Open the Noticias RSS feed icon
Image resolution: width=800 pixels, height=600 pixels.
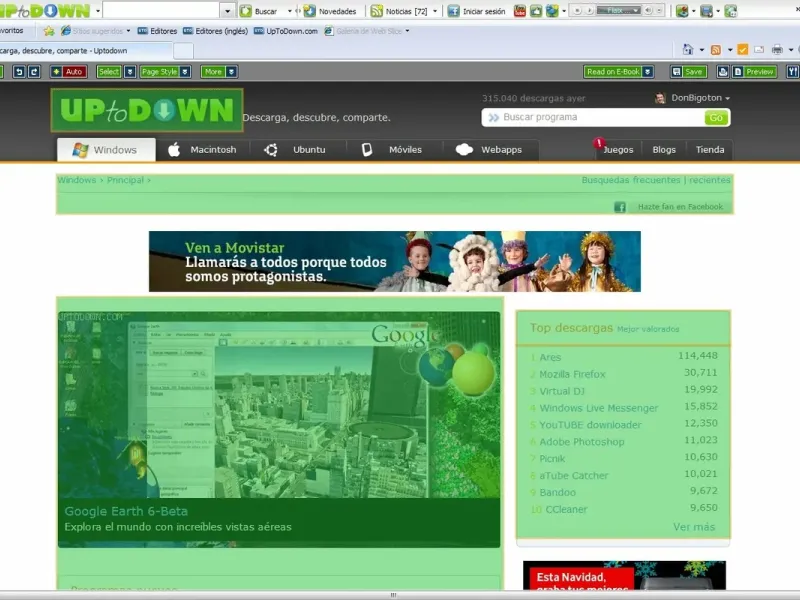(377, 11)
